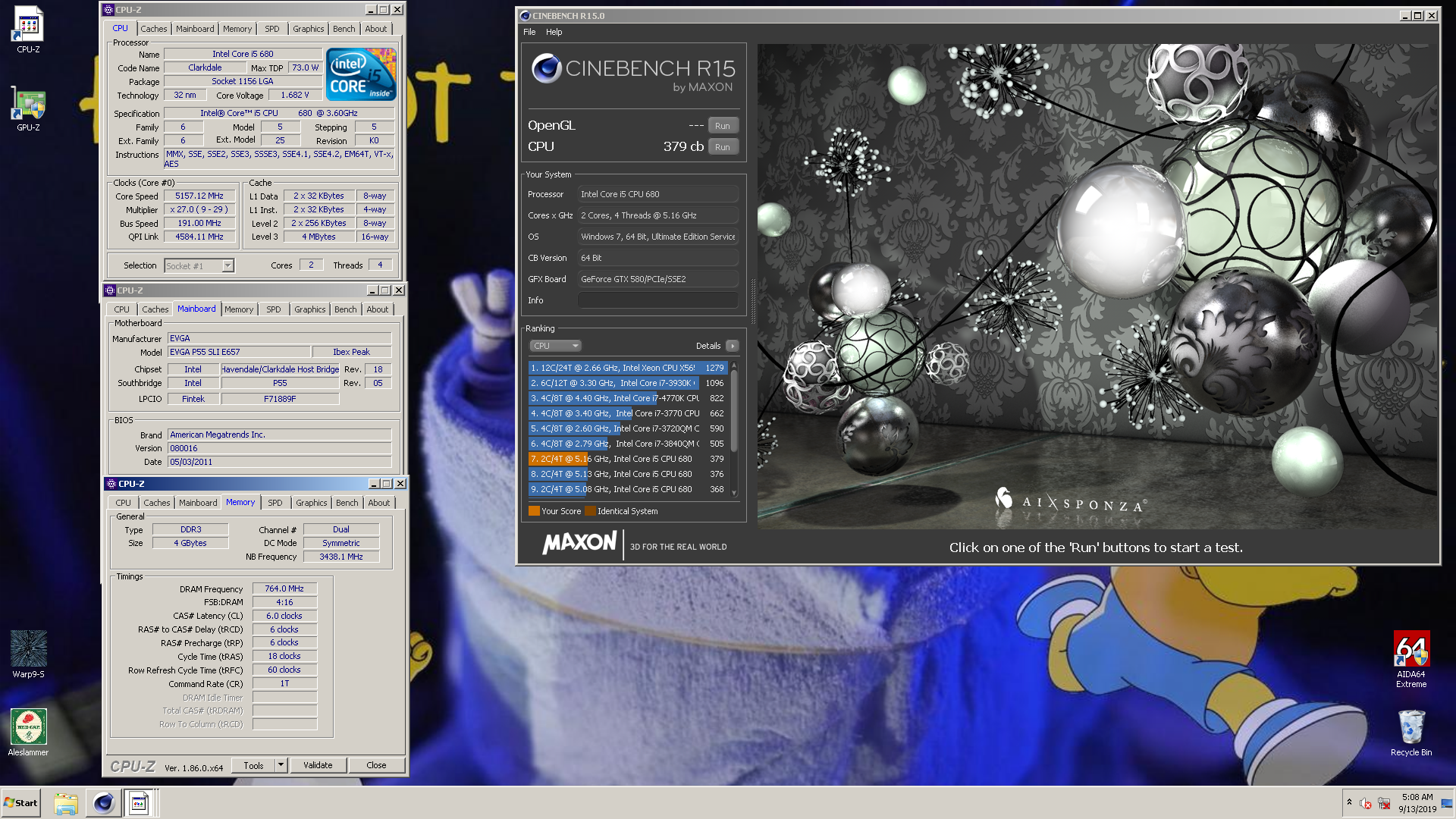The image size is (1456, 819).
Task: Click the middle CPU-Z window title icon
Action: (110, 290)
